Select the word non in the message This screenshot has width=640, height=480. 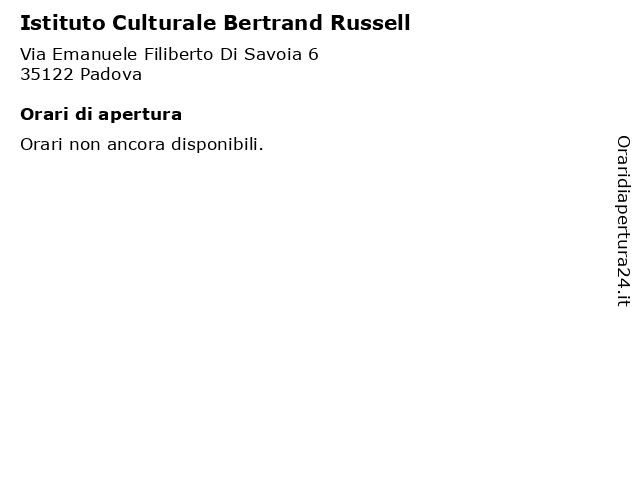84,146
